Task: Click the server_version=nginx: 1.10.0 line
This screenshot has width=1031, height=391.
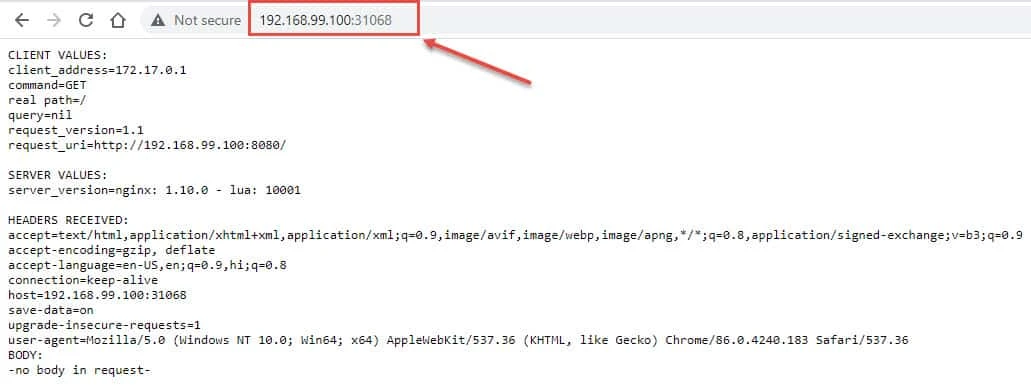Action: (155, 191)
